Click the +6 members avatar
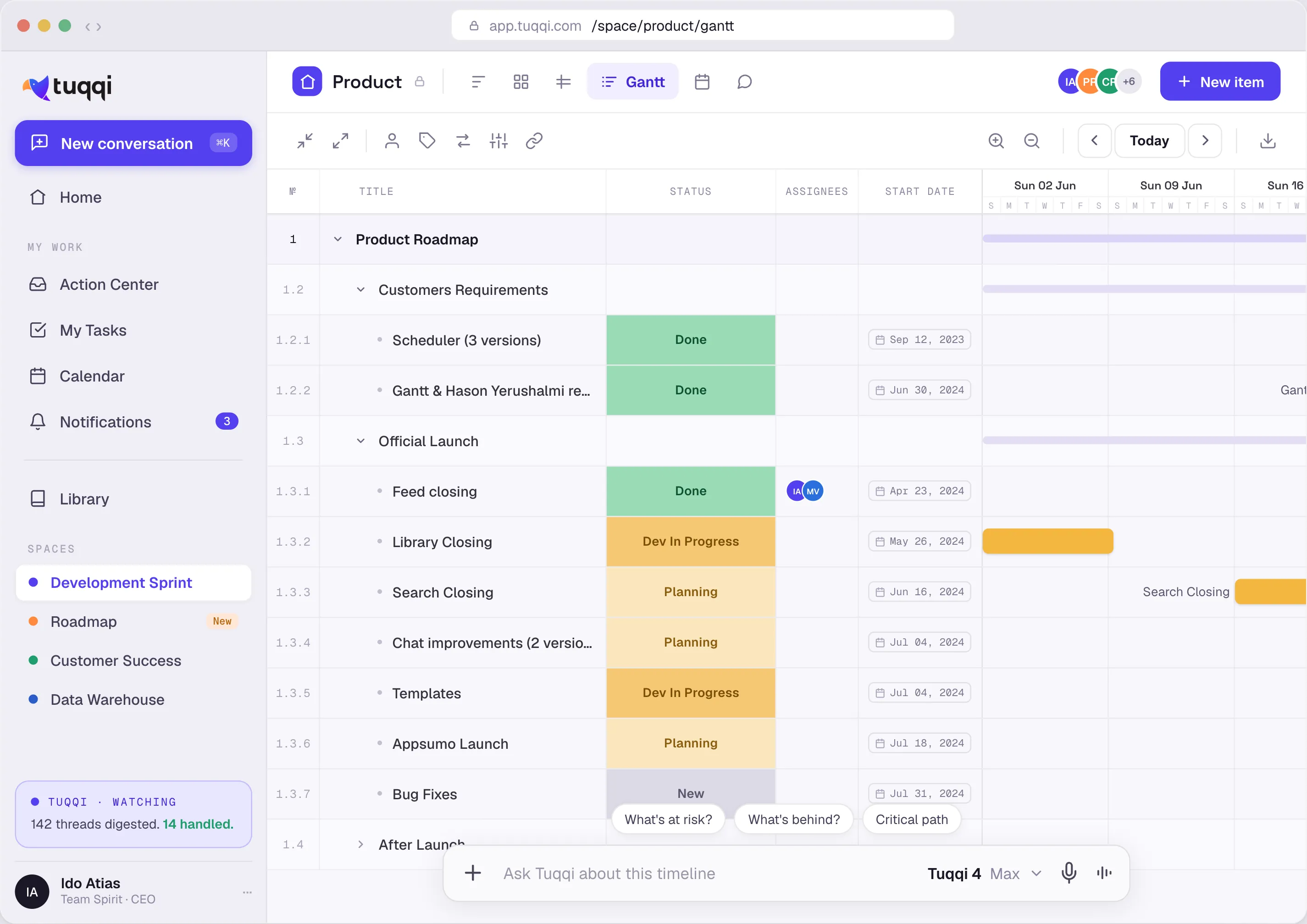 (x=1129, y=82)
